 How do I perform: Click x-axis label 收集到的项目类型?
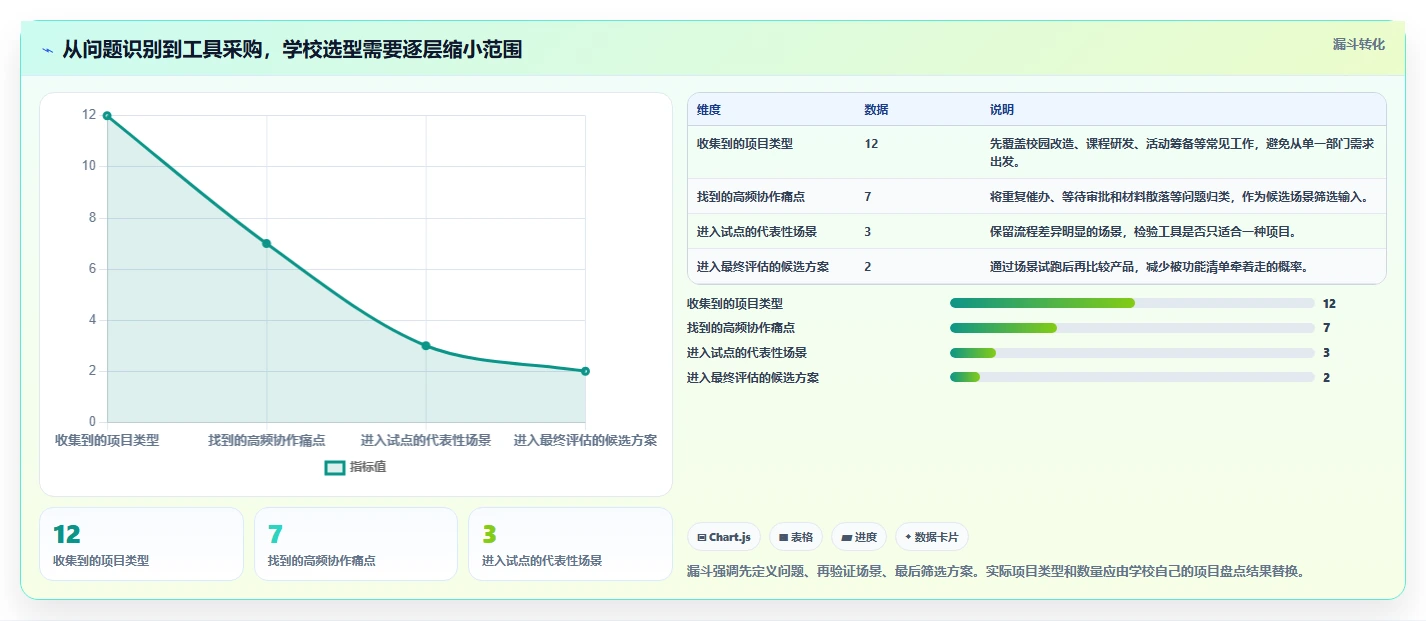click(107, 440)
